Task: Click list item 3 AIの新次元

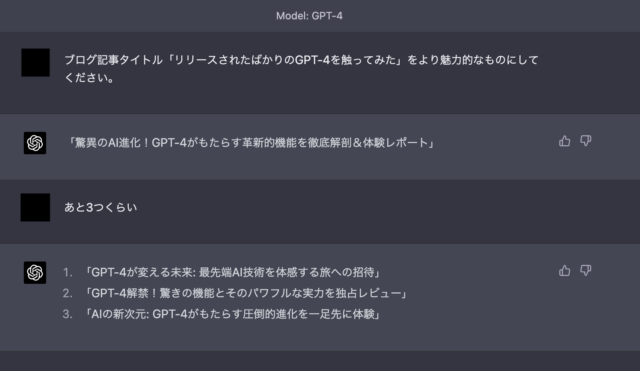Action: [x=231, y=314]
